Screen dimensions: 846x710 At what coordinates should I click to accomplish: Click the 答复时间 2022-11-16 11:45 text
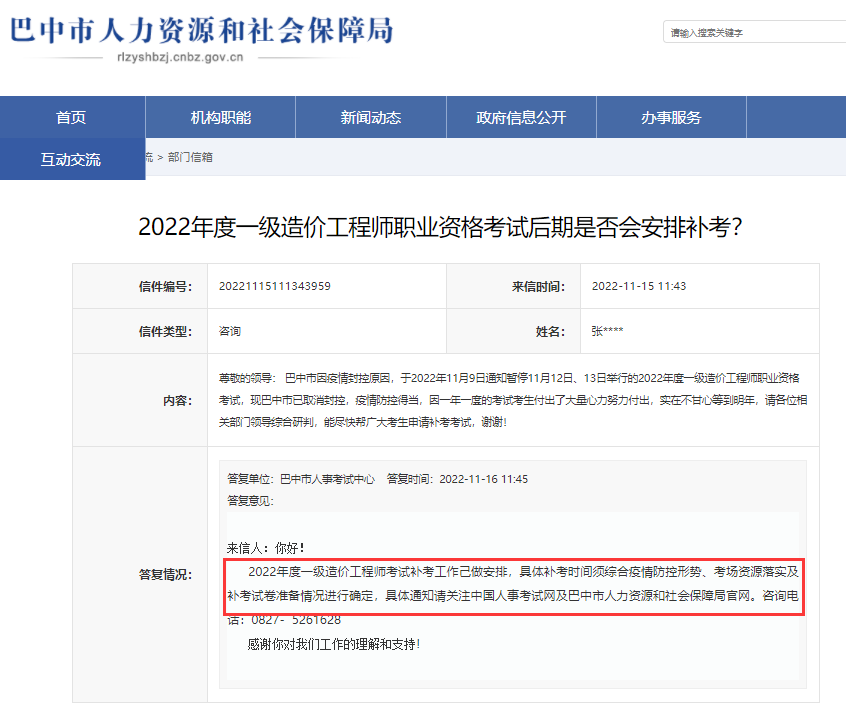458,479
